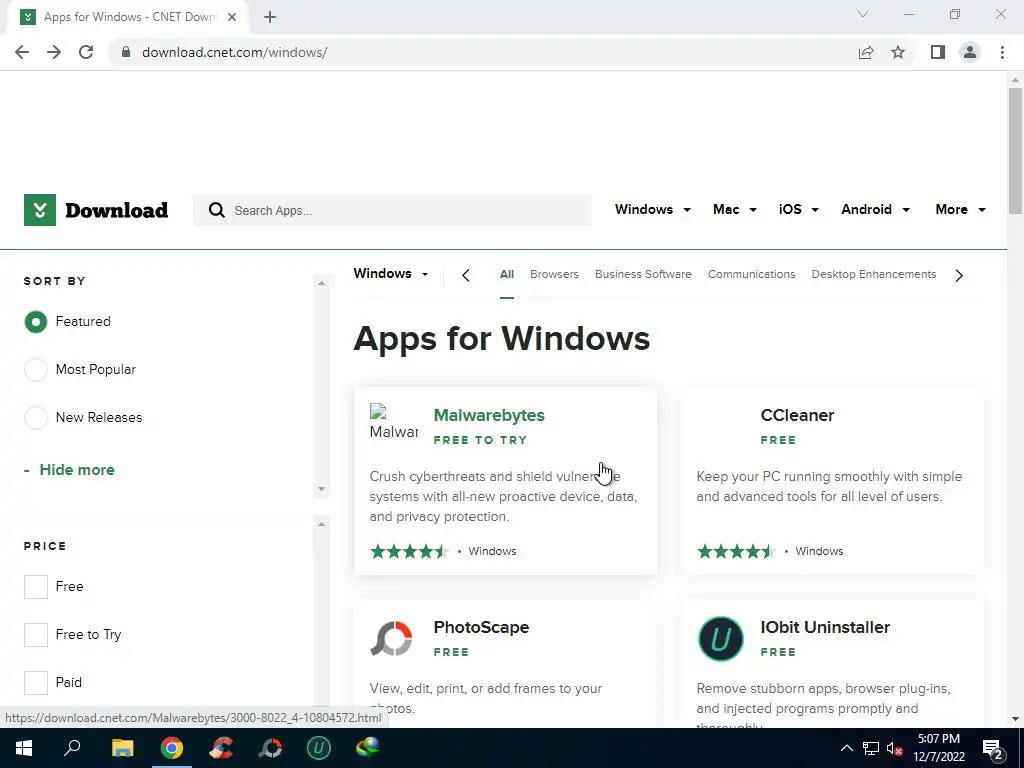Open the Malwarebytes app link
Image resolution: width=1024 pixels, height=768 pixels.
(x=489, y=415)
